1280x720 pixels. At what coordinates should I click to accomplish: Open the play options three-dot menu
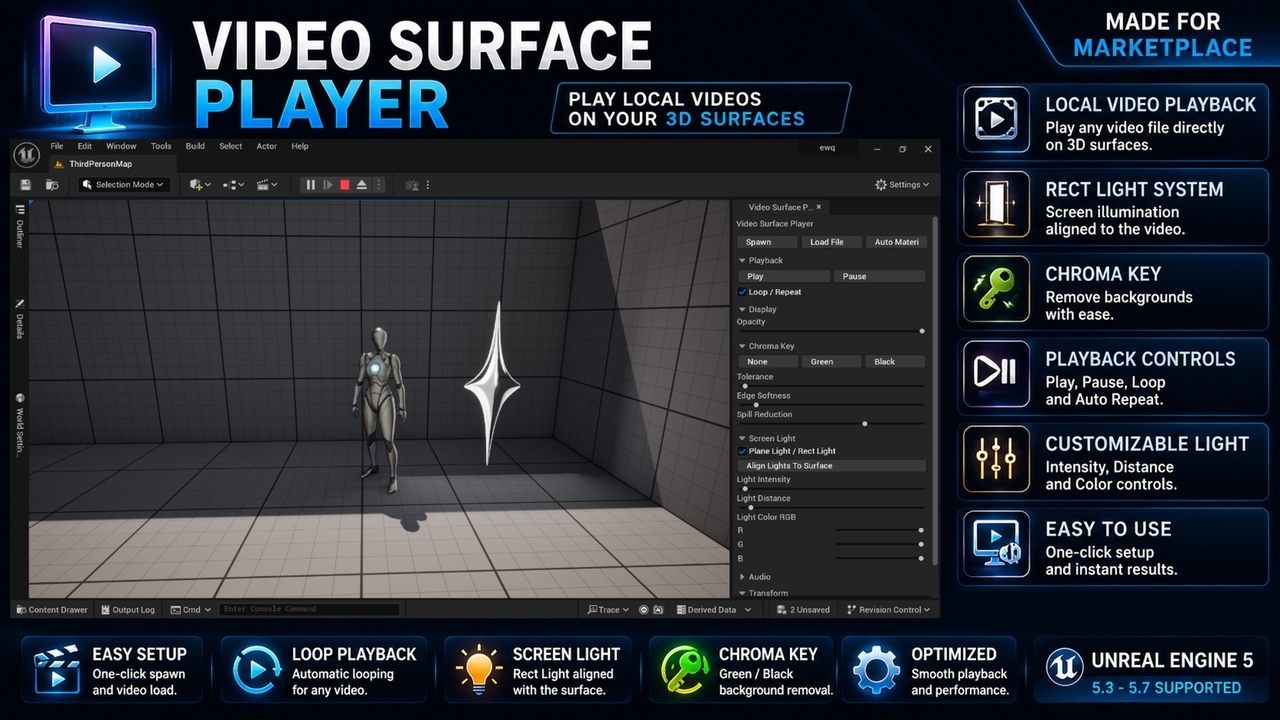pyautogui.click(x=378, y=185)
